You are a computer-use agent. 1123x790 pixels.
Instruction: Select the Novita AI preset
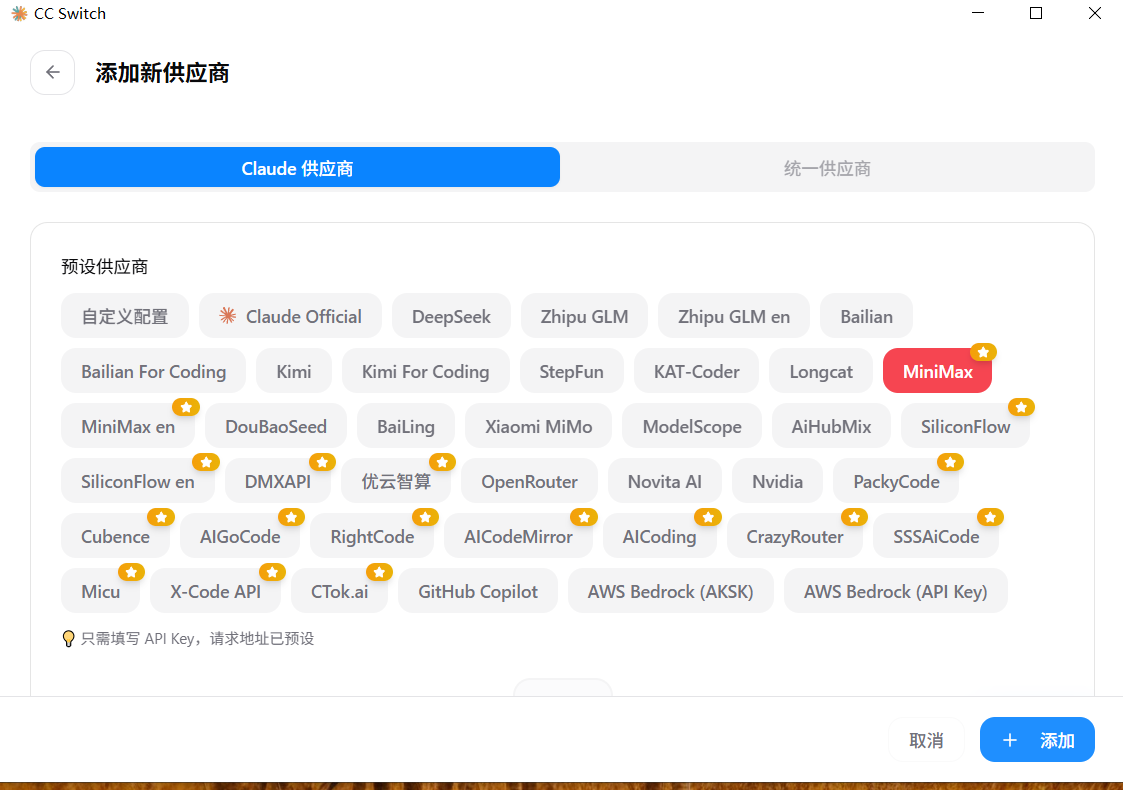point(665,481)
